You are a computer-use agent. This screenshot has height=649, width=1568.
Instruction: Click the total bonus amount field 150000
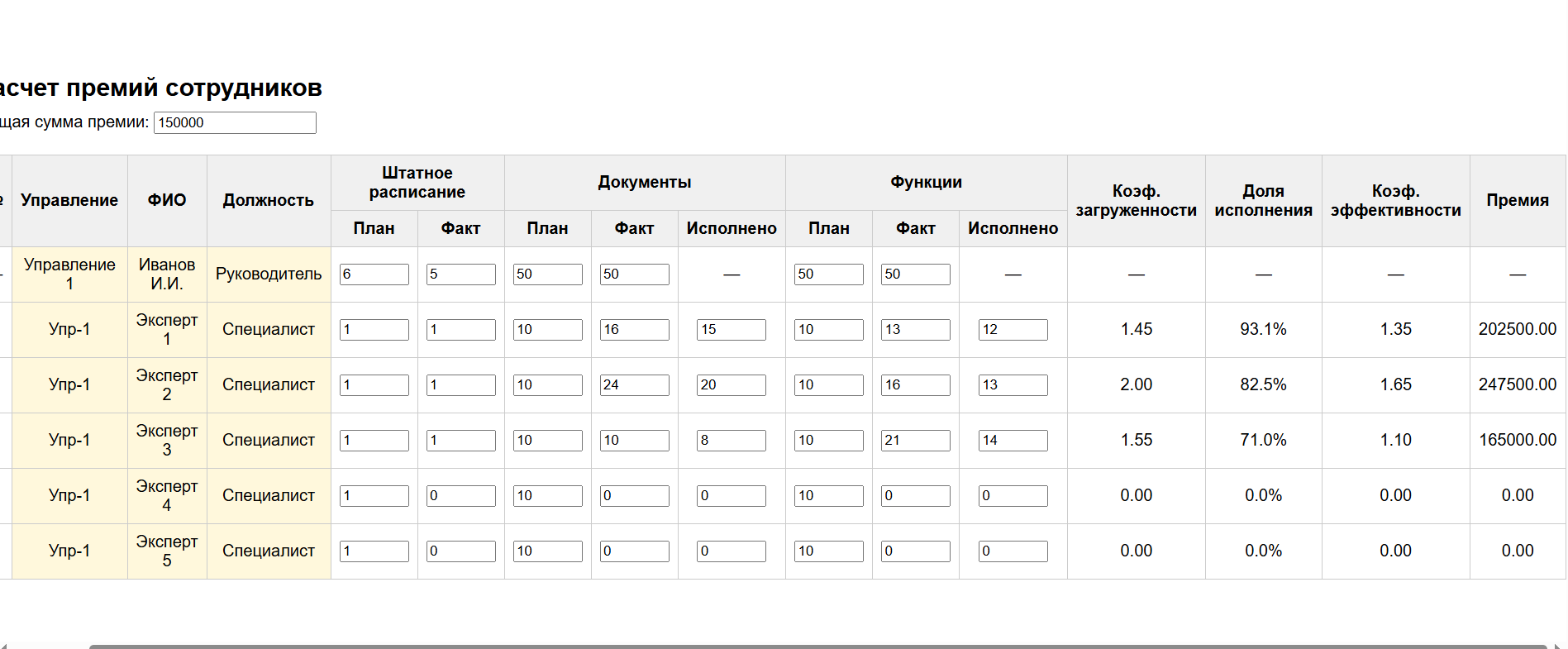click(x=235, y=122)
